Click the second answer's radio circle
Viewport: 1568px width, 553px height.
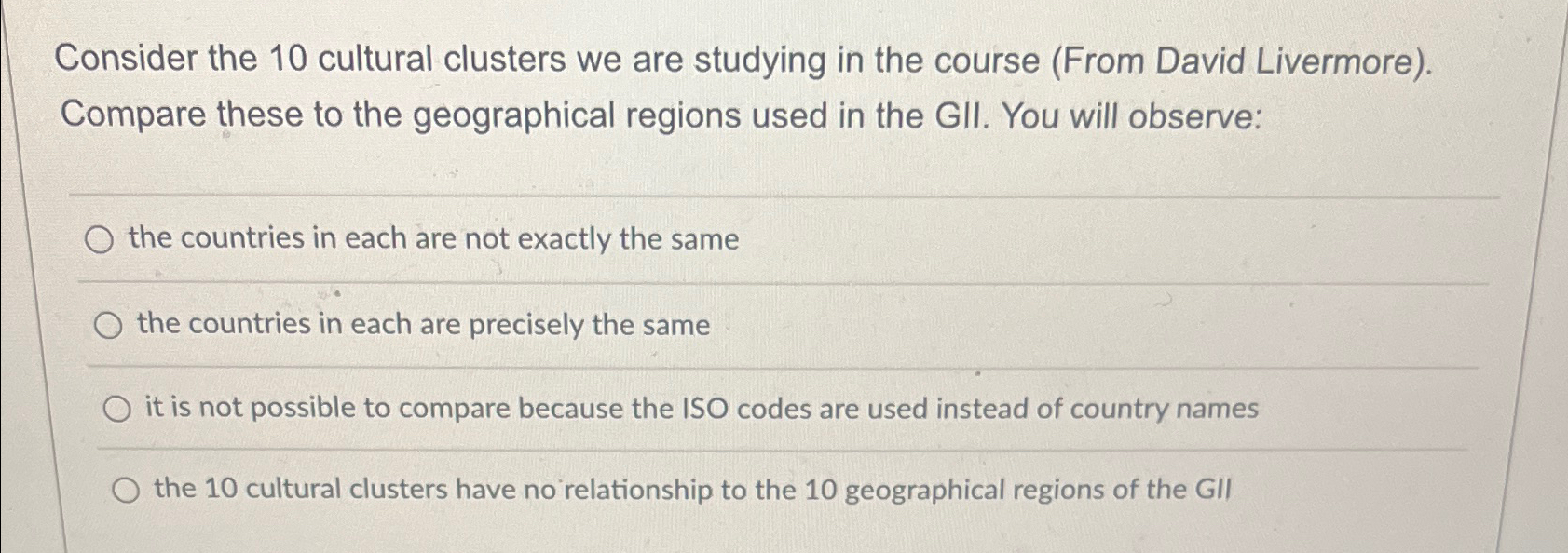tap(110, 324)
